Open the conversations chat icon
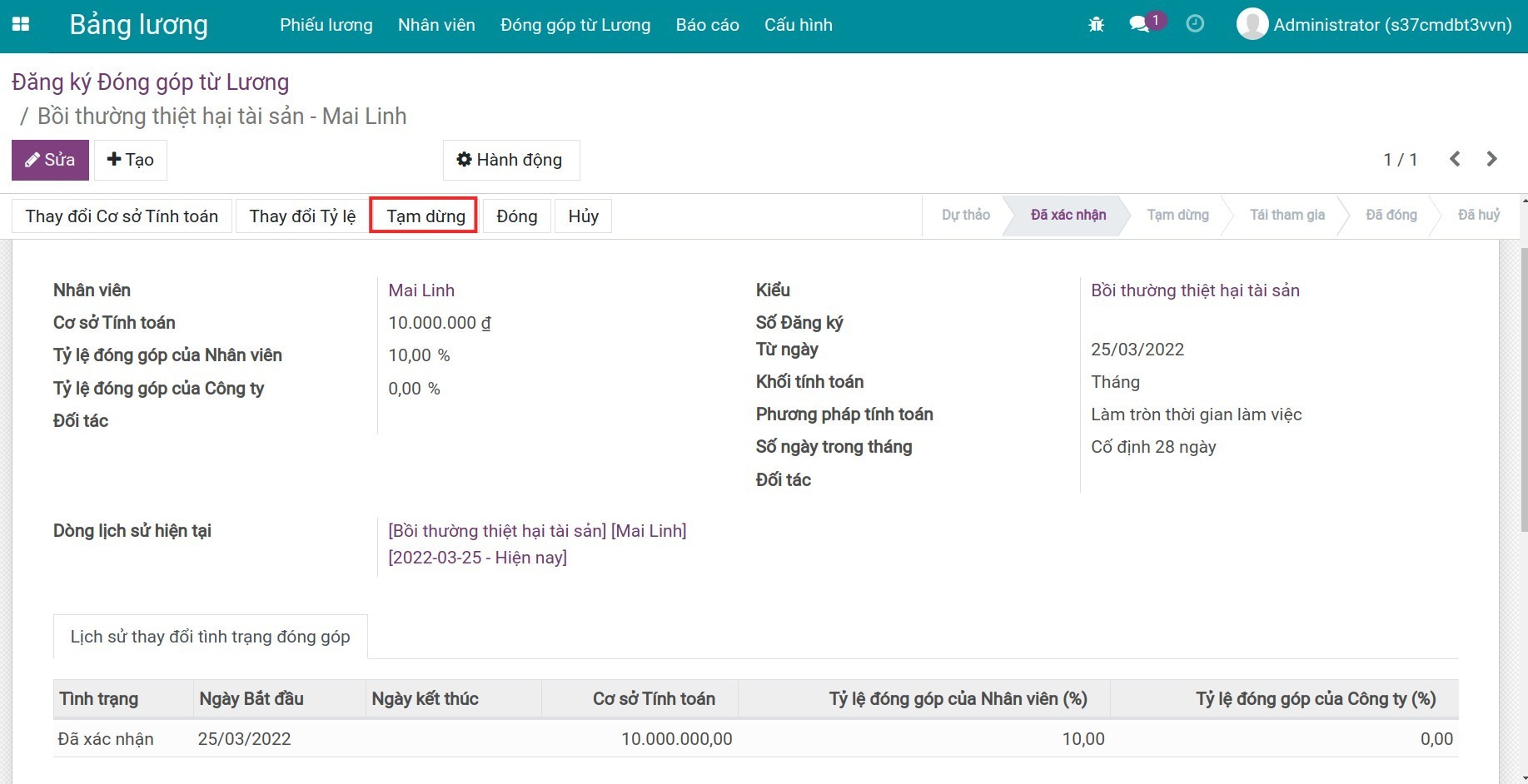Viewport: 1528px width, 784px height. point(1139,24)
